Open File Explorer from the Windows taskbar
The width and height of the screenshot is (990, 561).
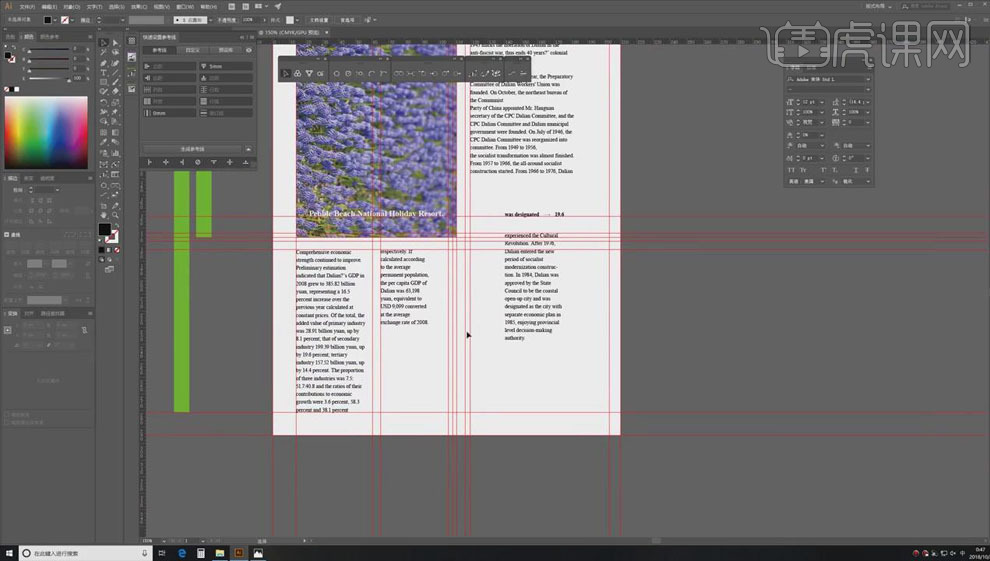tap(220, 553)
